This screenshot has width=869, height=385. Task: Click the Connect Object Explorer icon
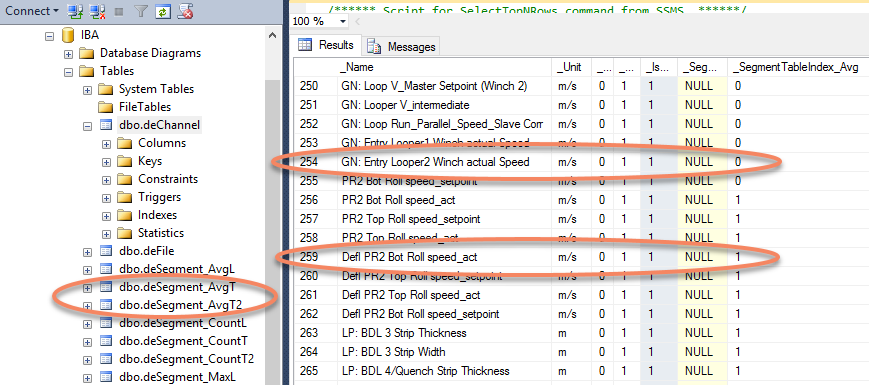[75, 11]
